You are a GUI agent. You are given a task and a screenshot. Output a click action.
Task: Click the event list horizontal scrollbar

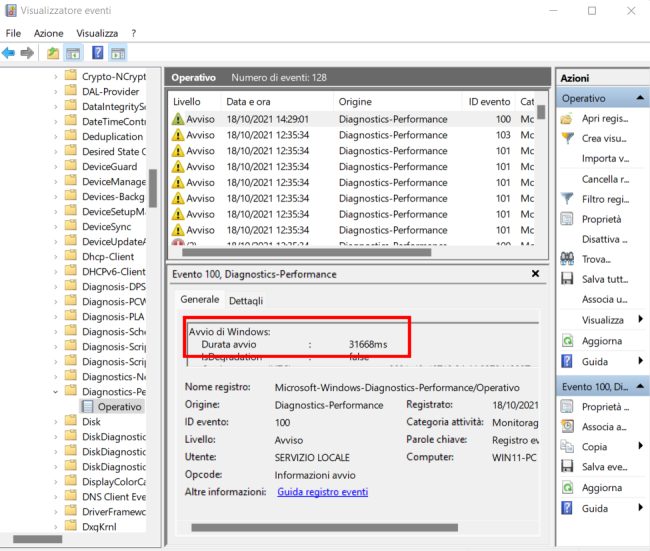coord(307,252)
